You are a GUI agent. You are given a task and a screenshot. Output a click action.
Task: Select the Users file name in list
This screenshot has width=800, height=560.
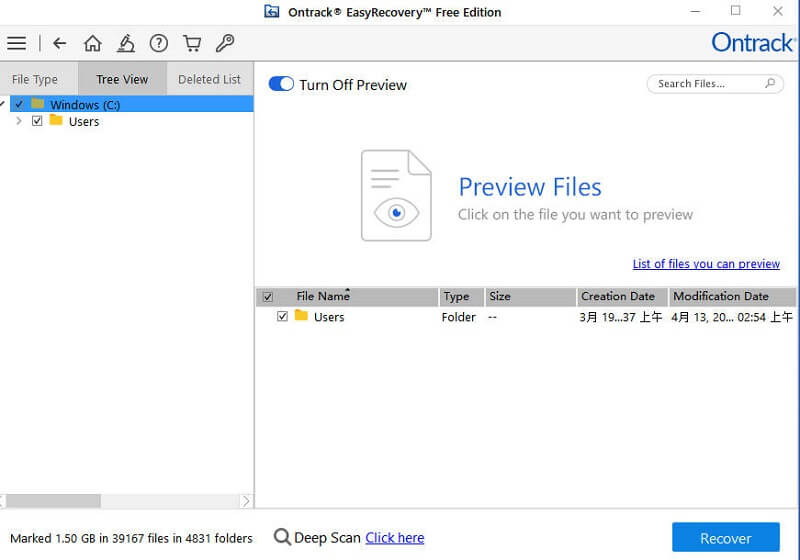pos(329,317)
